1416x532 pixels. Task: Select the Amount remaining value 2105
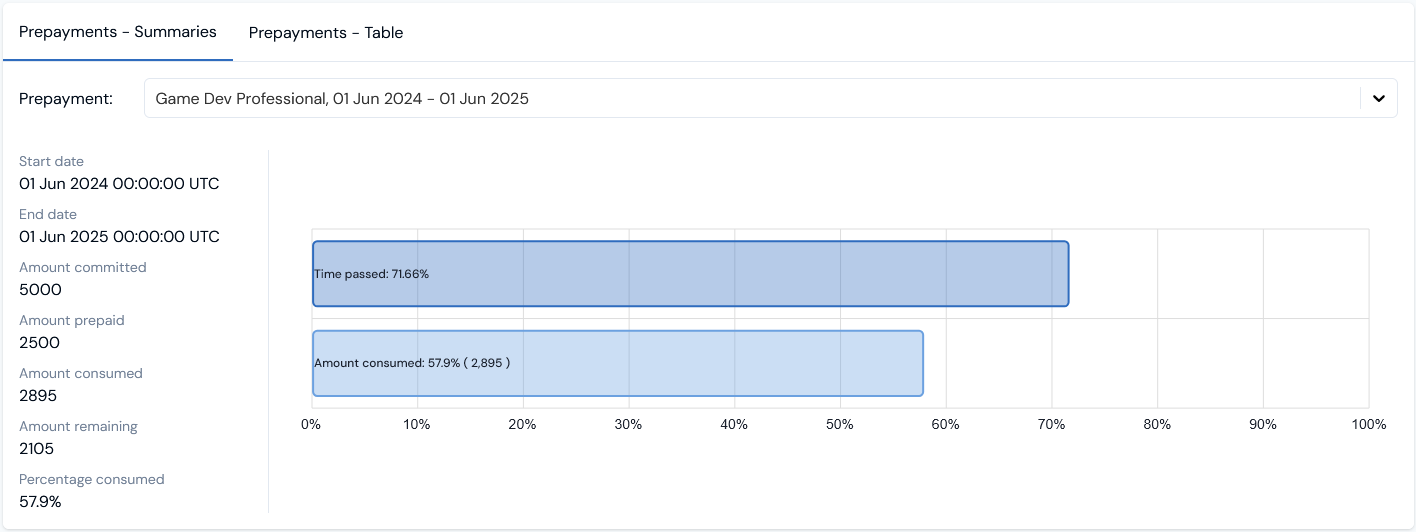(37, 449)
